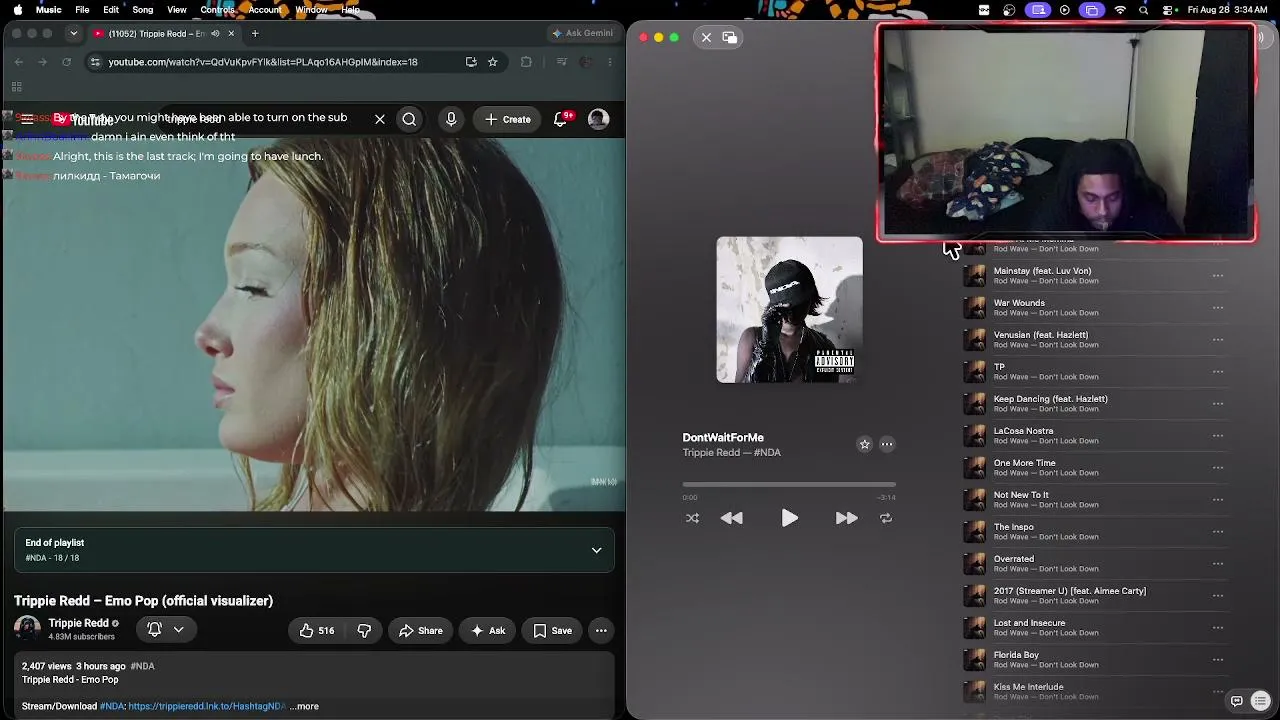Select Not New To It track
The height and width of the screenshot is (720, 1280).
click(1095, 500)
